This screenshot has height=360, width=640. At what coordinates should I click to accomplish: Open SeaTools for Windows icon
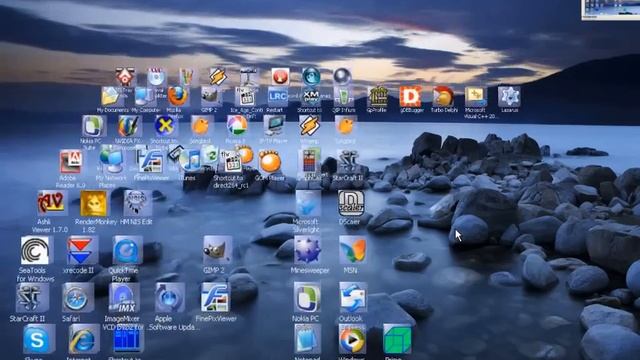click(35, 251)
